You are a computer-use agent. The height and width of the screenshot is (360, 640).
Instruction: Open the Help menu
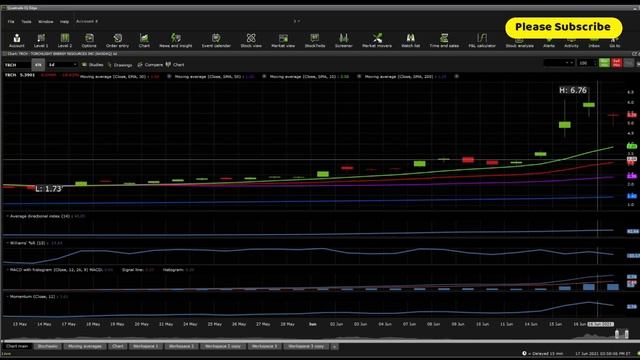pyautogui.click(x=64, y=21)
